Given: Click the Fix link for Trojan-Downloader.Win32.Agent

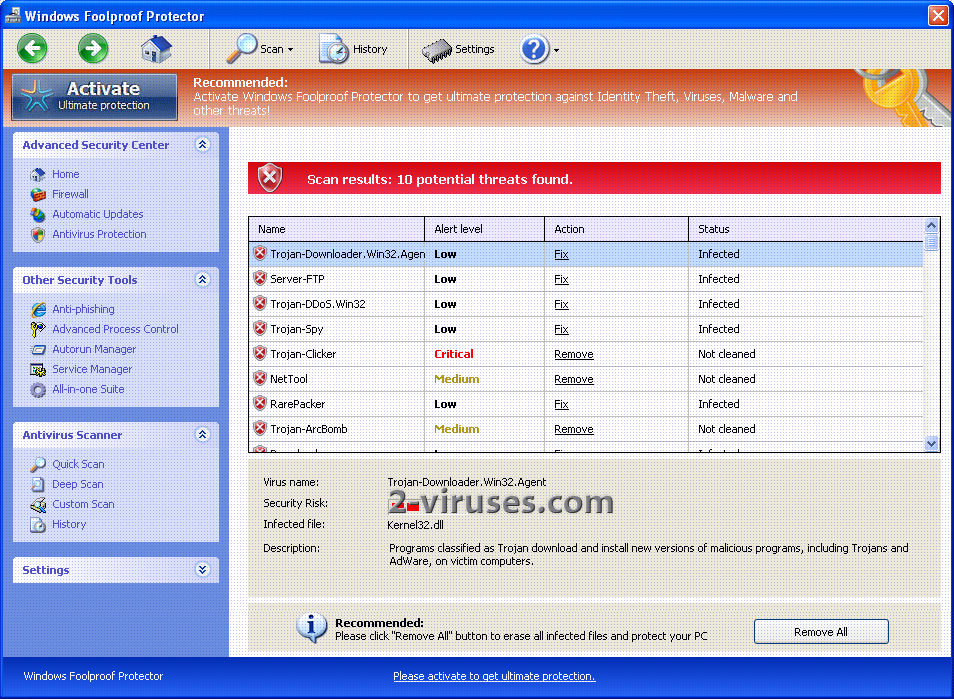Looking at the screenshot, I should coord(561,254).
